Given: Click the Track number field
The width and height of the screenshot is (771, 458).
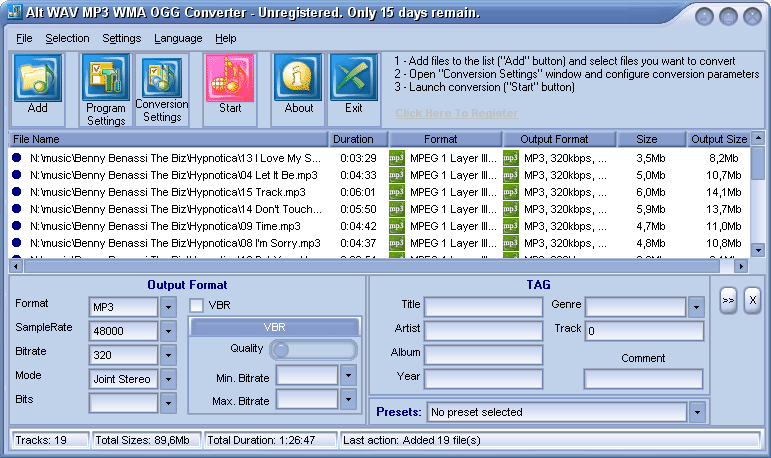Looking at the screenshot, I should tap(644, 331).
